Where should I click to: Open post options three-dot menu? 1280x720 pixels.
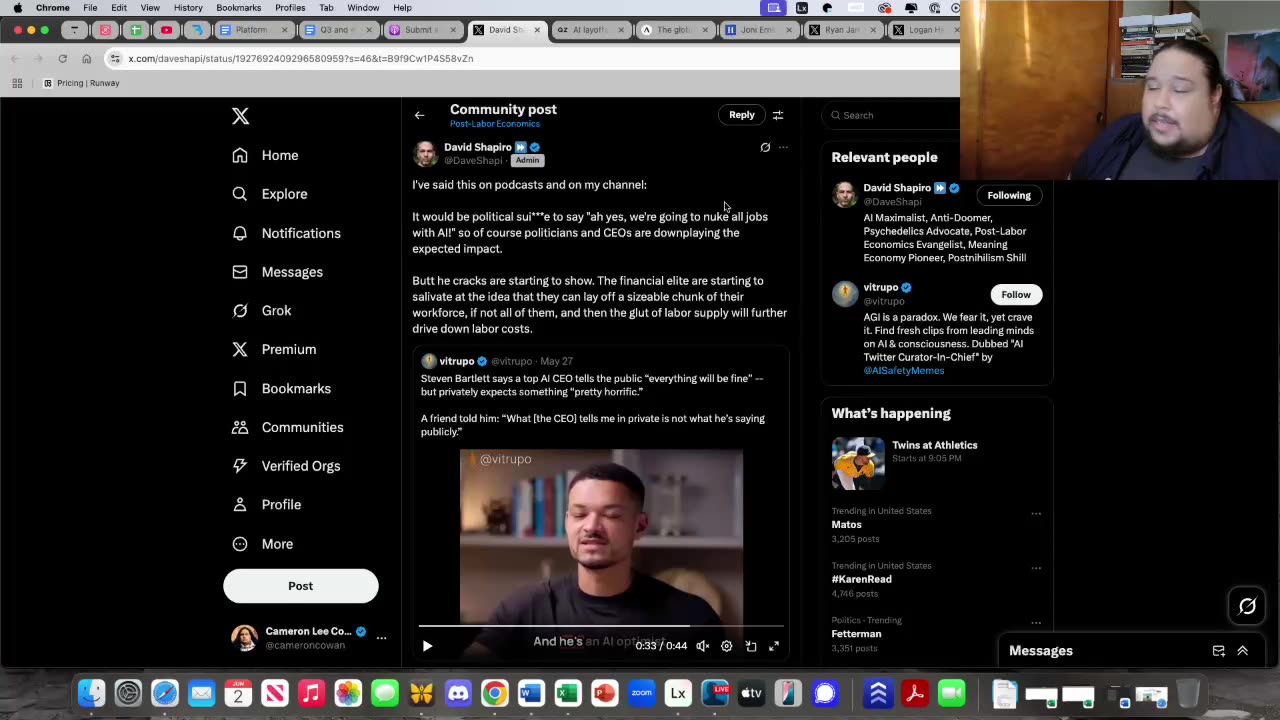783,147
